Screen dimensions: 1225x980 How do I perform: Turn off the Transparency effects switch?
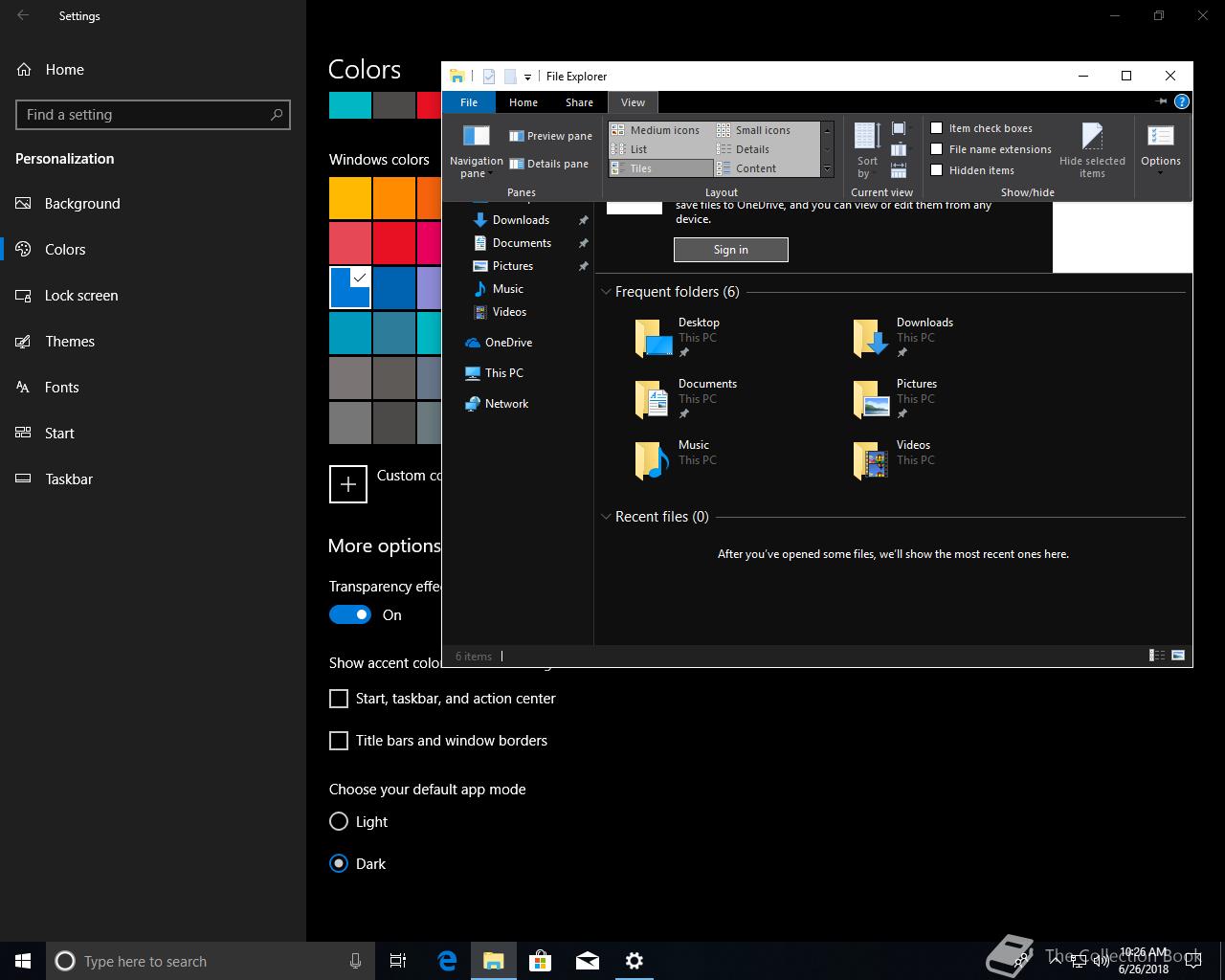(x=350, y=614)
